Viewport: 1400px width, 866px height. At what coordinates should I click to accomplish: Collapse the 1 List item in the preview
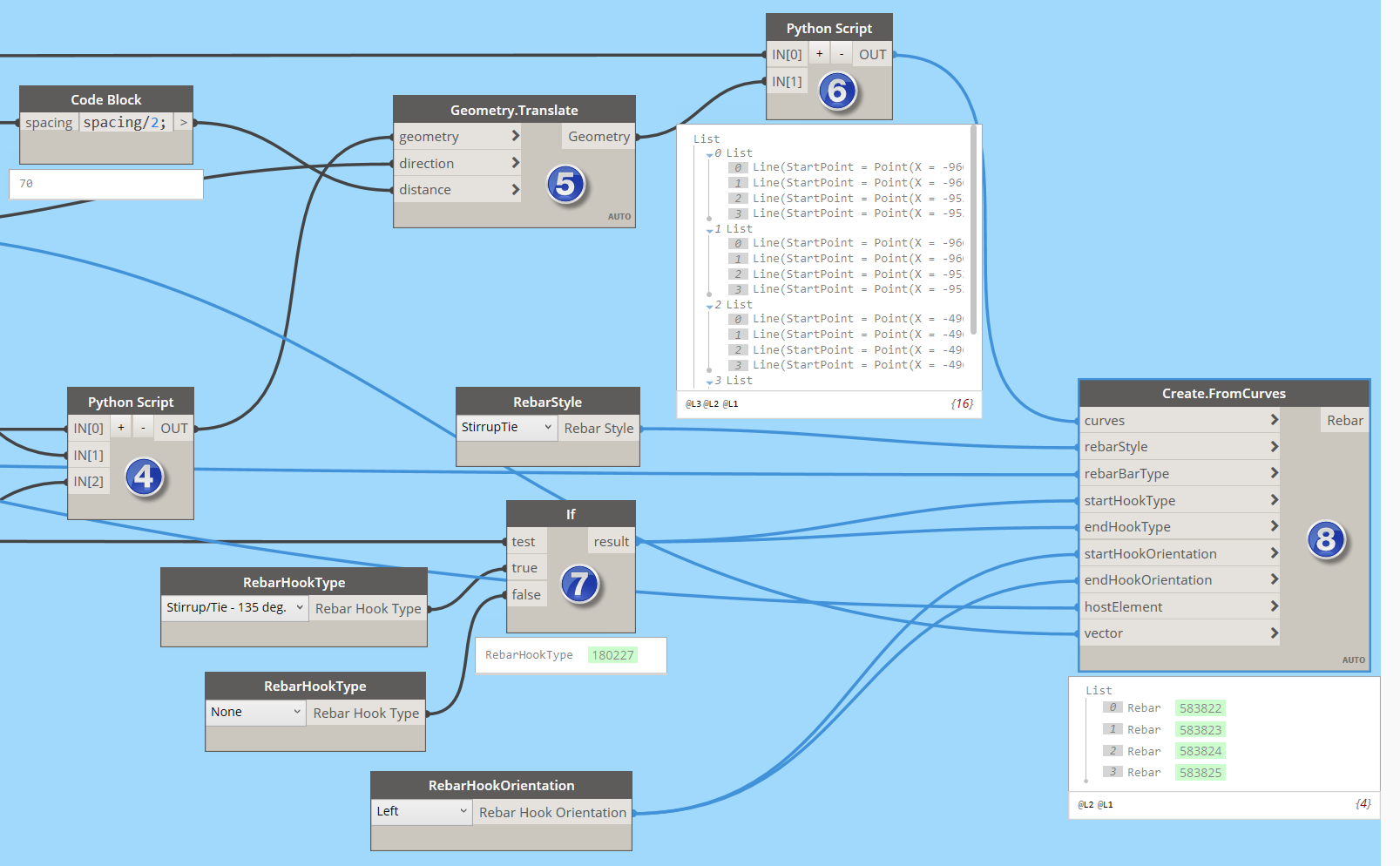point(709,230)
